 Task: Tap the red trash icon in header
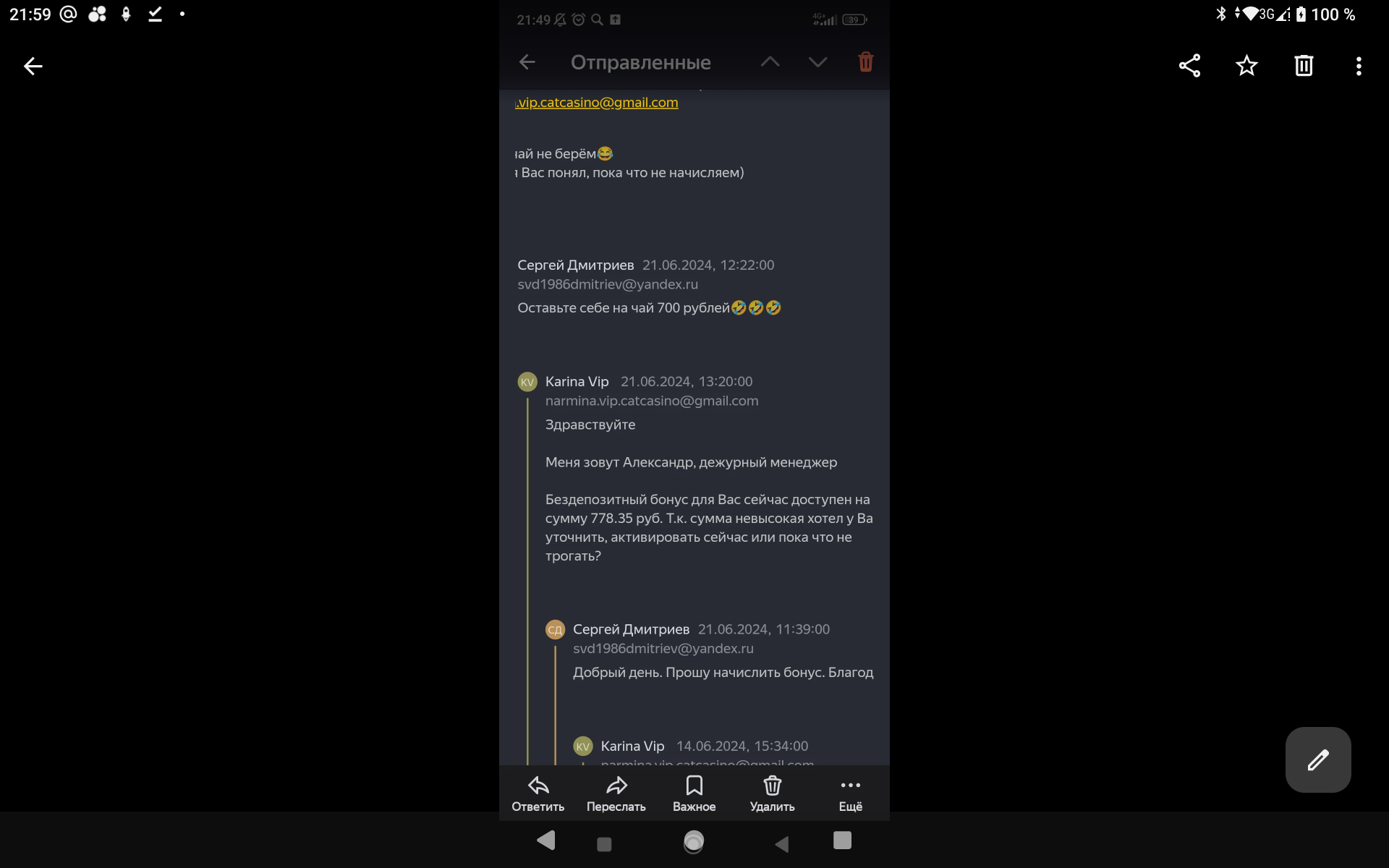pyautogui.click(x=866, y=61)
